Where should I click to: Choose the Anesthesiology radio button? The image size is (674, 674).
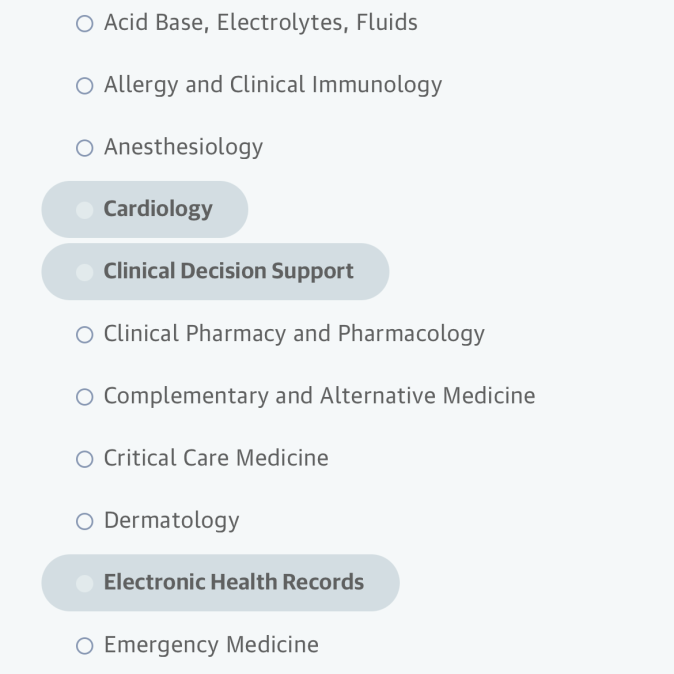[x=85, y=148]
